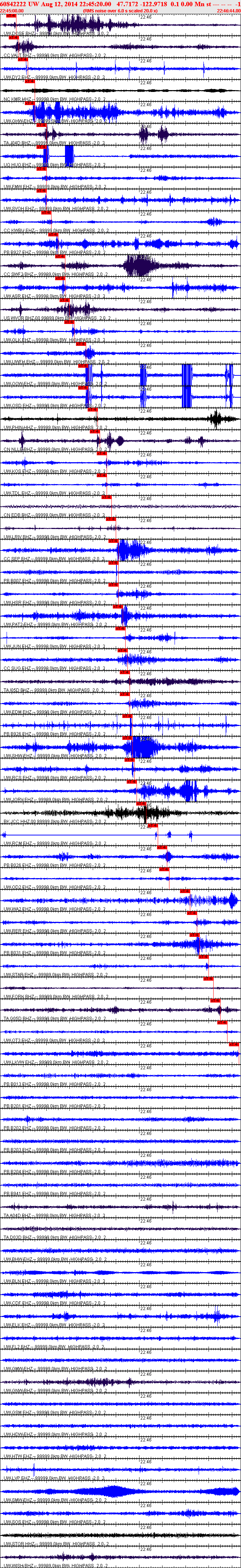
Task: Click the RMS noise scaling note
Action: [x=120, y=10]
